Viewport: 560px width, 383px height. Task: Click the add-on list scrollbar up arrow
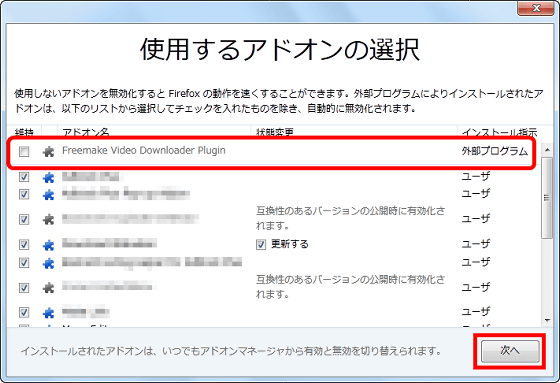click(547, 150)
